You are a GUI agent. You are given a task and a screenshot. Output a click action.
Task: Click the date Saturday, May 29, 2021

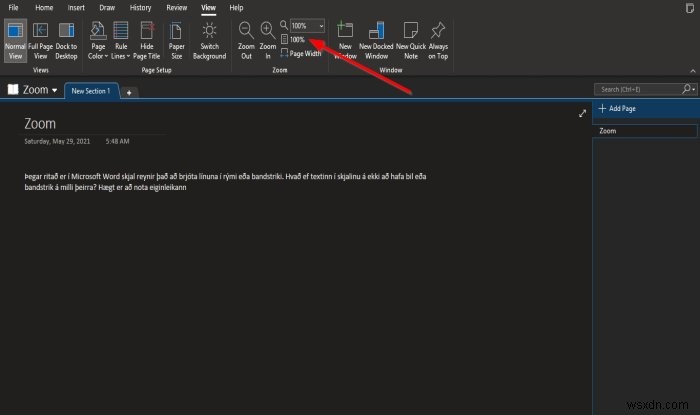click(57, 141)
